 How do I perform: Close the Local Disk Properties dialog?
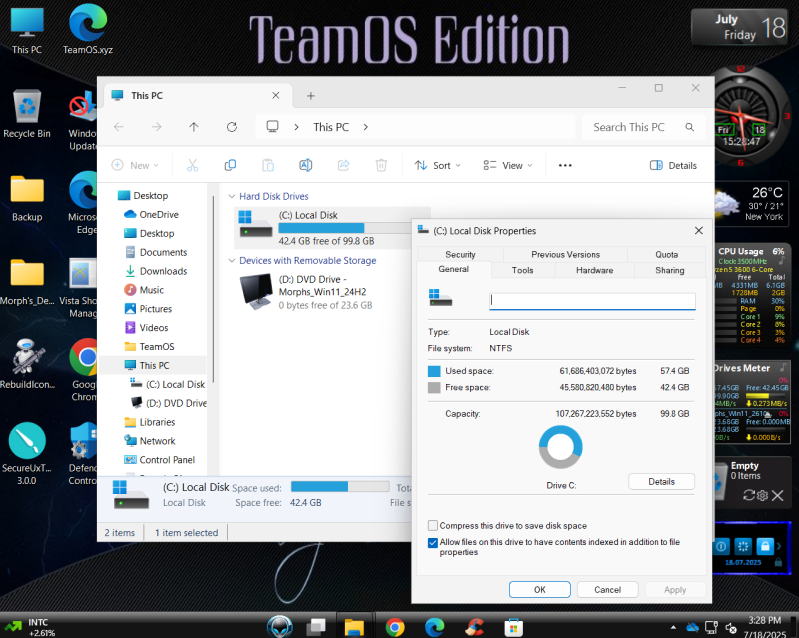coord(699,231)
